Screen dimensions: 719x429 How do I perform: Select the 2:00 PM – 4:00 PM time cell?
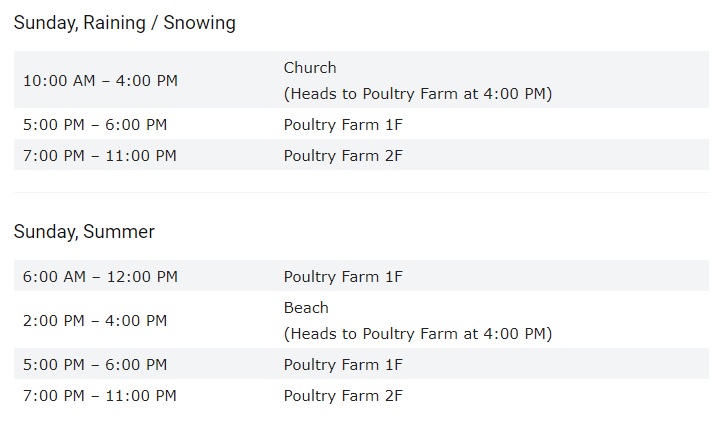pos(95,321)
